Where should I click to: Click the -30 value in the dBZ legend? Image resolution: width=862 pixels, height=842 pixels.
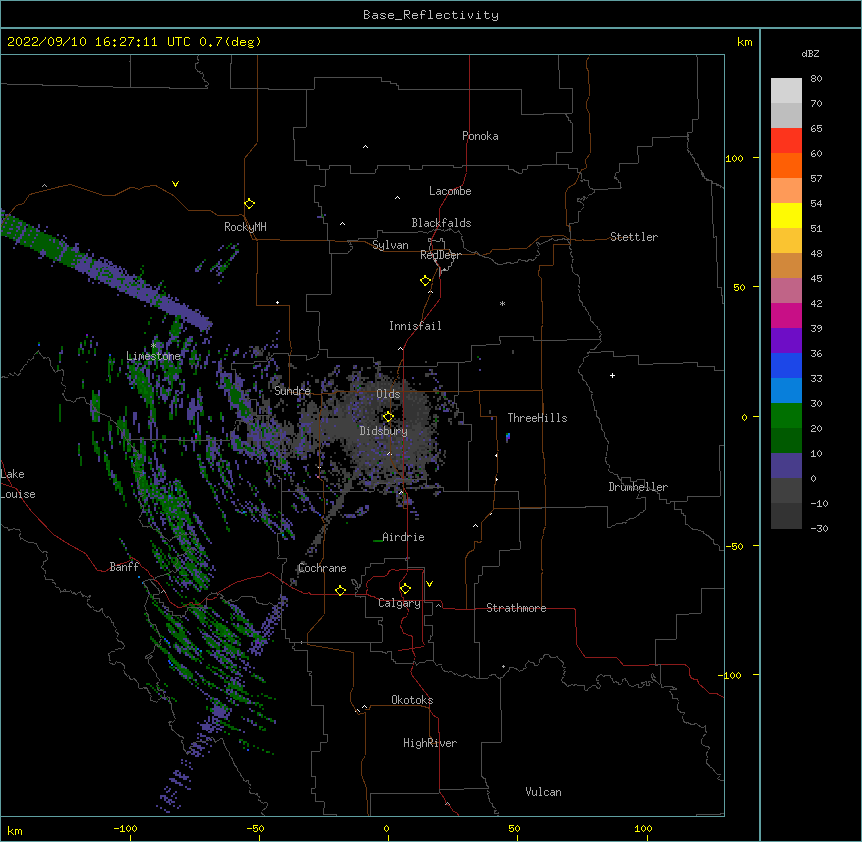point(819,529)
